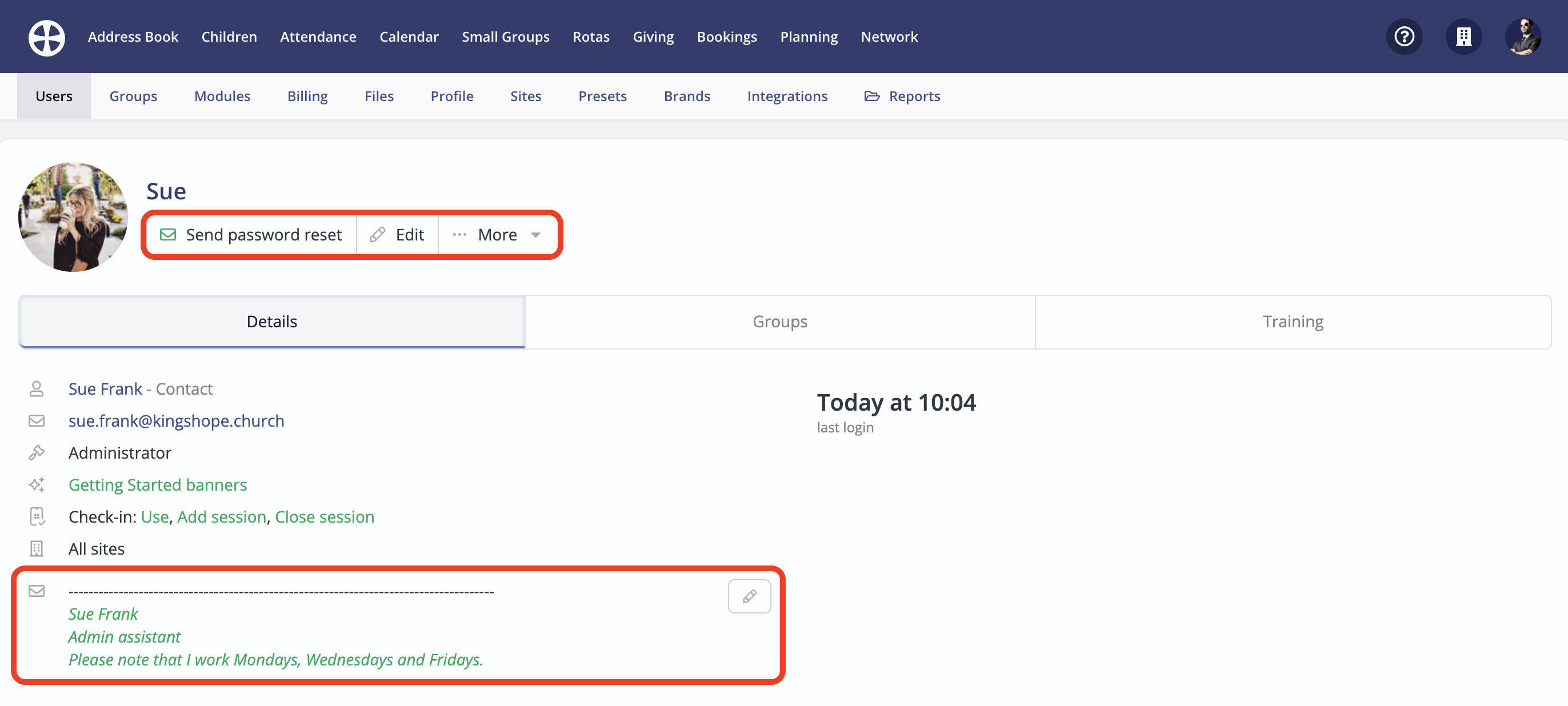The width and height of the screenshot is (1568, 706).
Task: Open the Rotas menu
Action: [591, 37]
